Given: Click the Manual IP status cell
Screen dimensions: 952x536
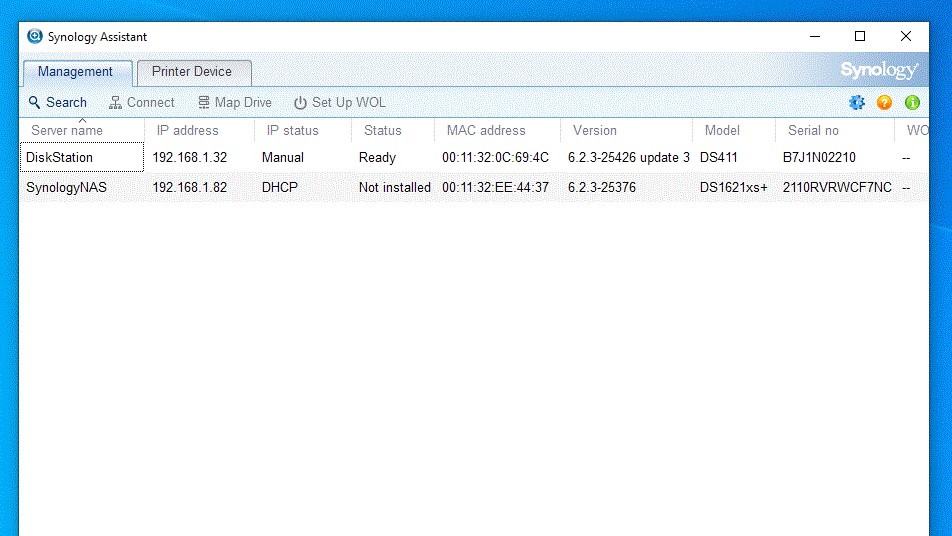Looking at the screenshot, I should [x=282, y=158].
